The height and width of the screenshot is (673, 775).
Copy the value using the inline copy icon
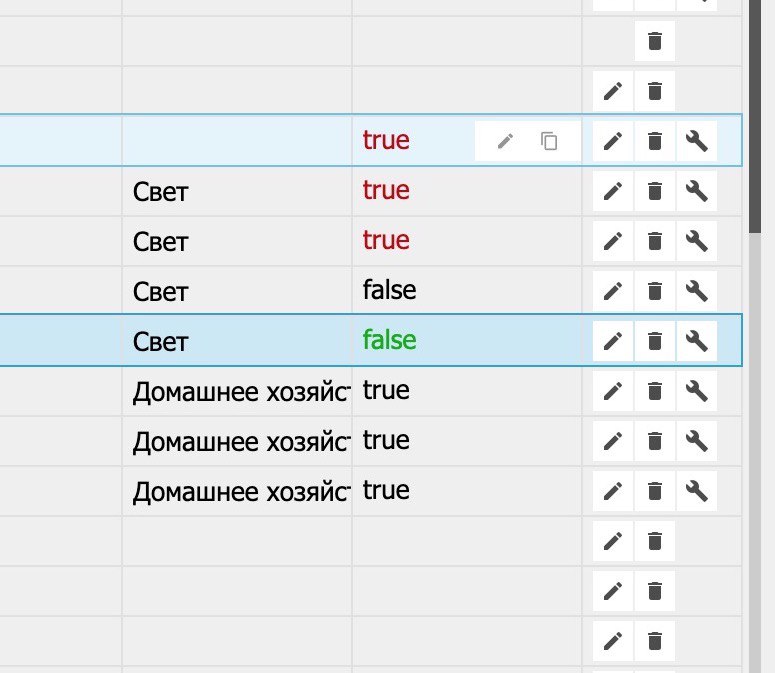[x=549, y=141]
